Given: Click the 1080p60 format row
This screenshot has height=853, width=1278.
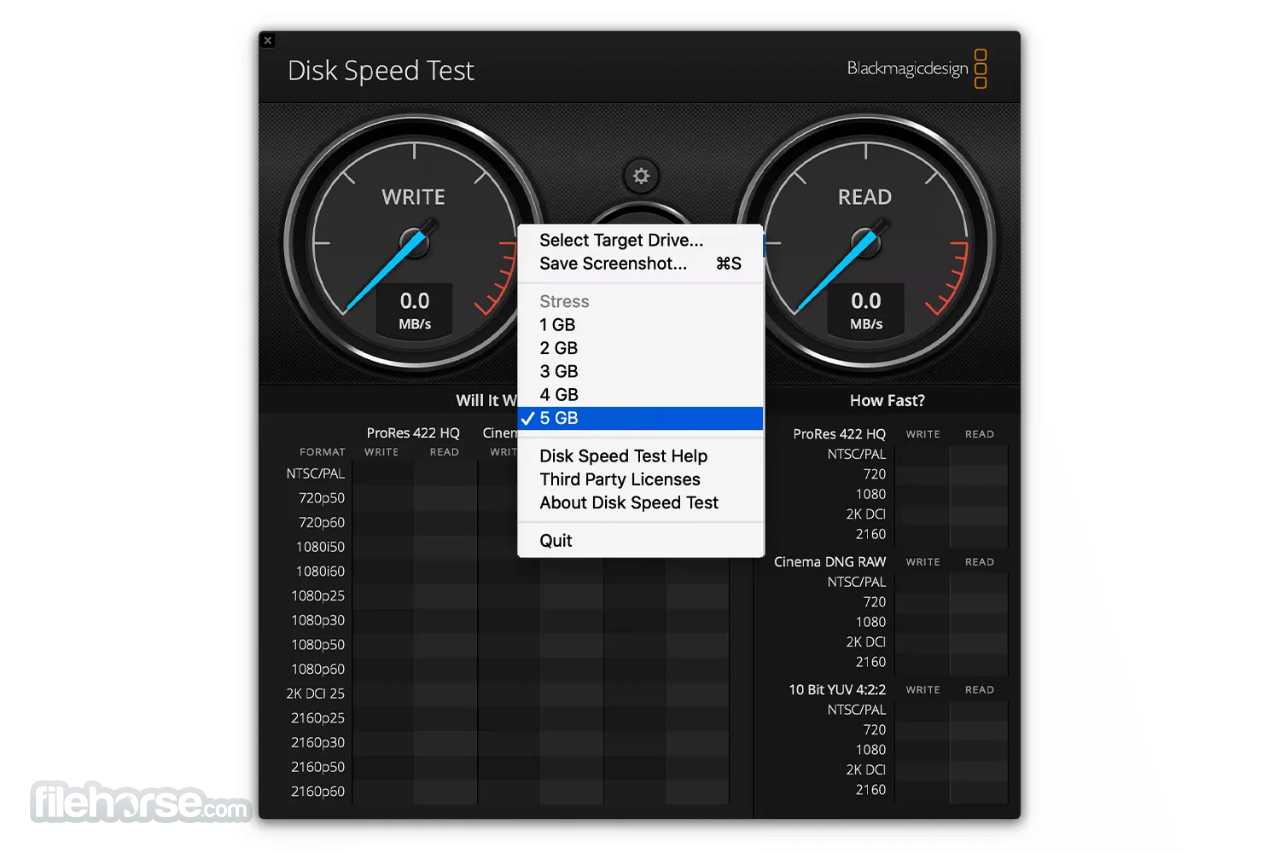Looking at the screenshot, I should (318, 669).
